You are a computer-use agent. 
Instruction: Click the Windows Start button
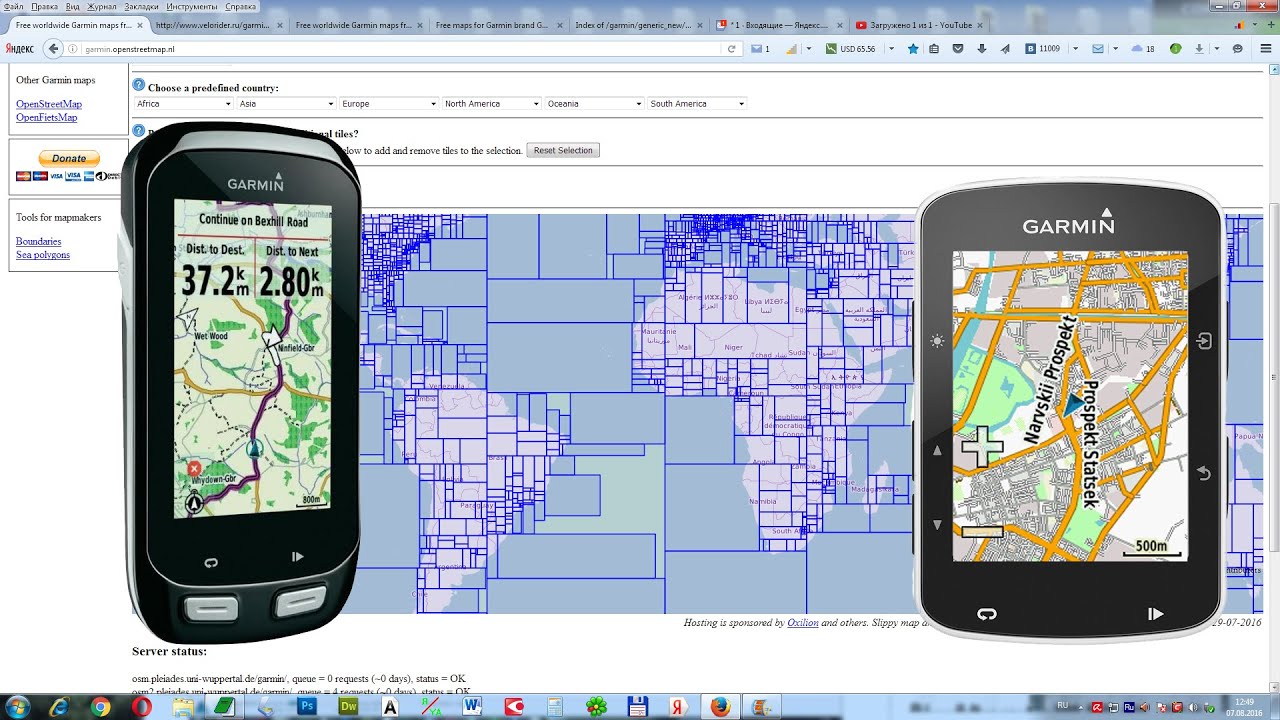click(x=18, y=707)
